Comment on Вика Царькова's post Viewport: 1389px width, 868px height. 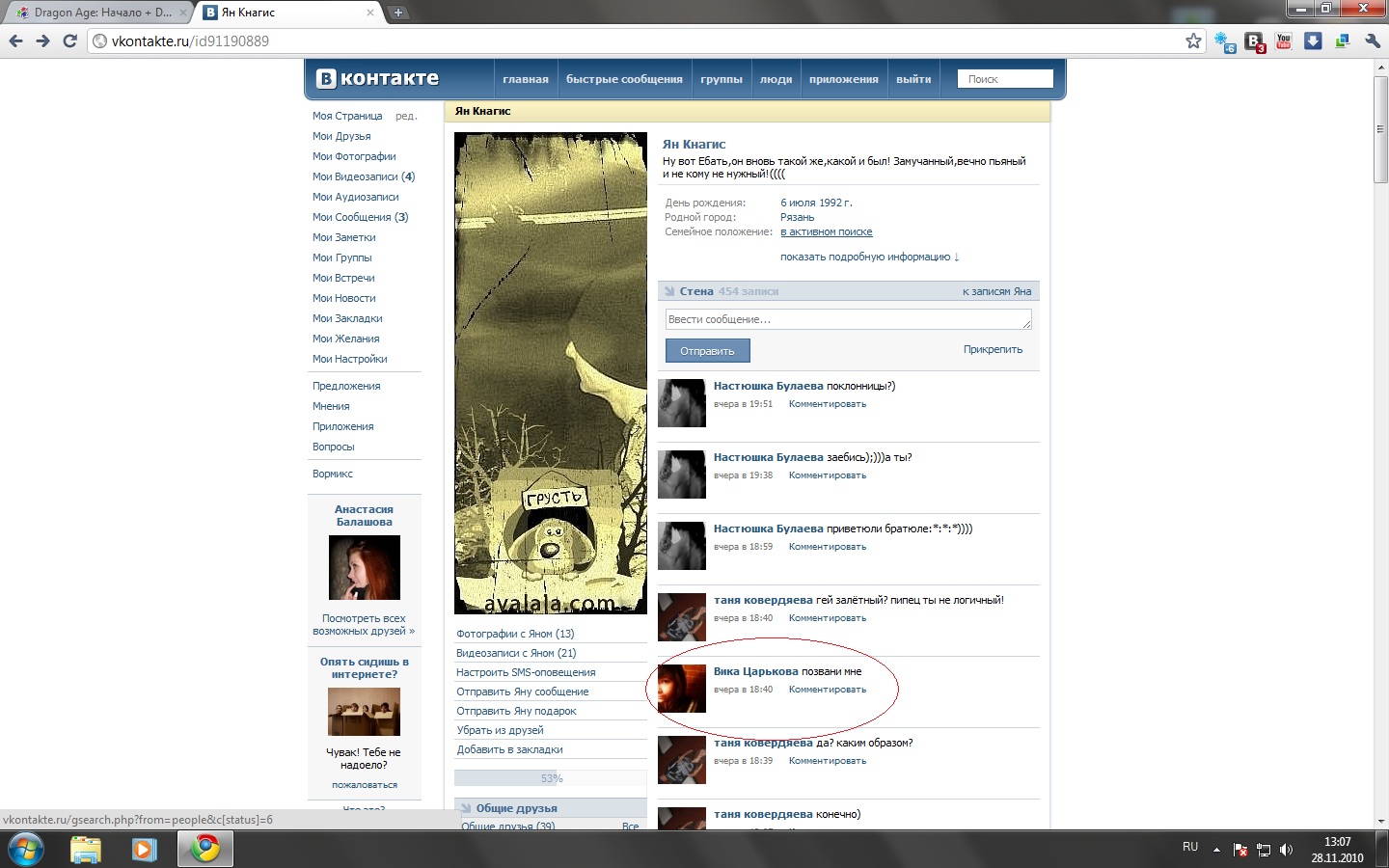coord(828,690)
